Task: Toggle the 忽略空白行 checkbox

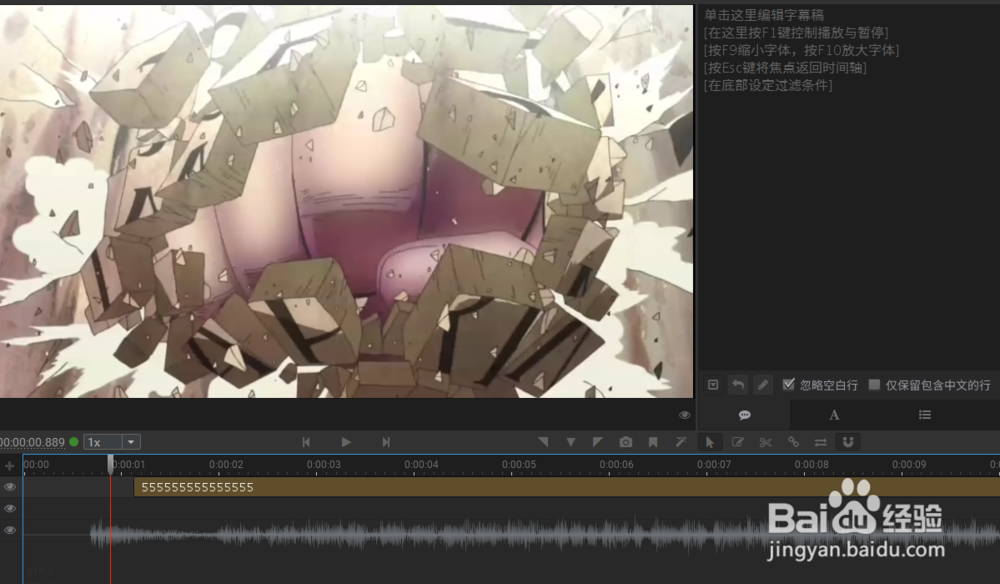Action: pyautogui.click(x=789, y=384)
